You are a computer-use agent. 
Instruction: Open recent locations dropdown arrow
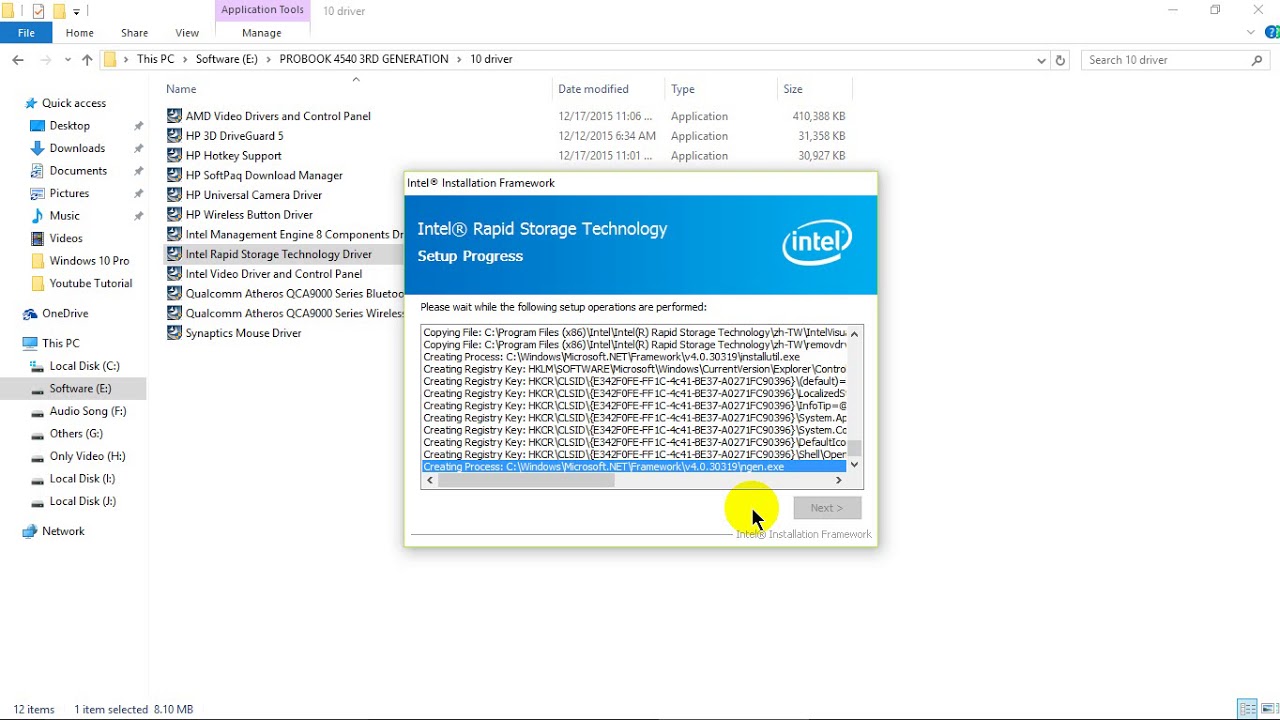point(68,60)
